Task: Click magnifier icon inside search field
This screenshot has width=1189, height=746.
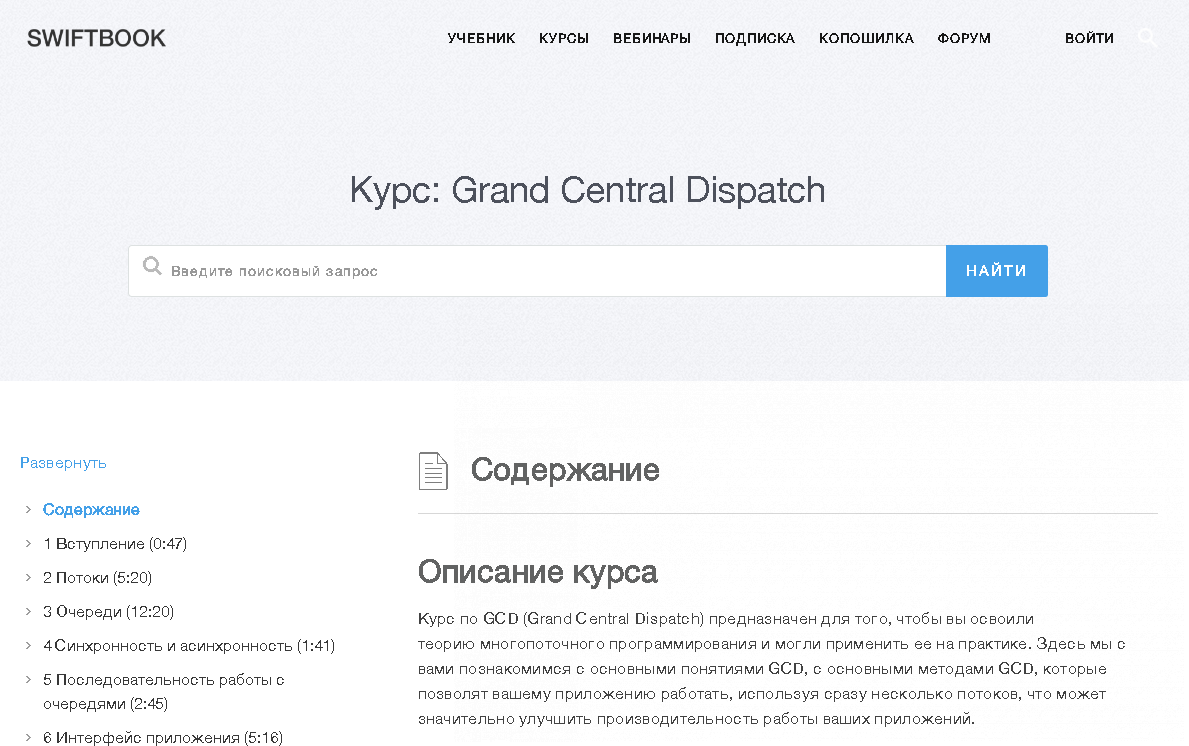Action: click(x=152, y=266)
